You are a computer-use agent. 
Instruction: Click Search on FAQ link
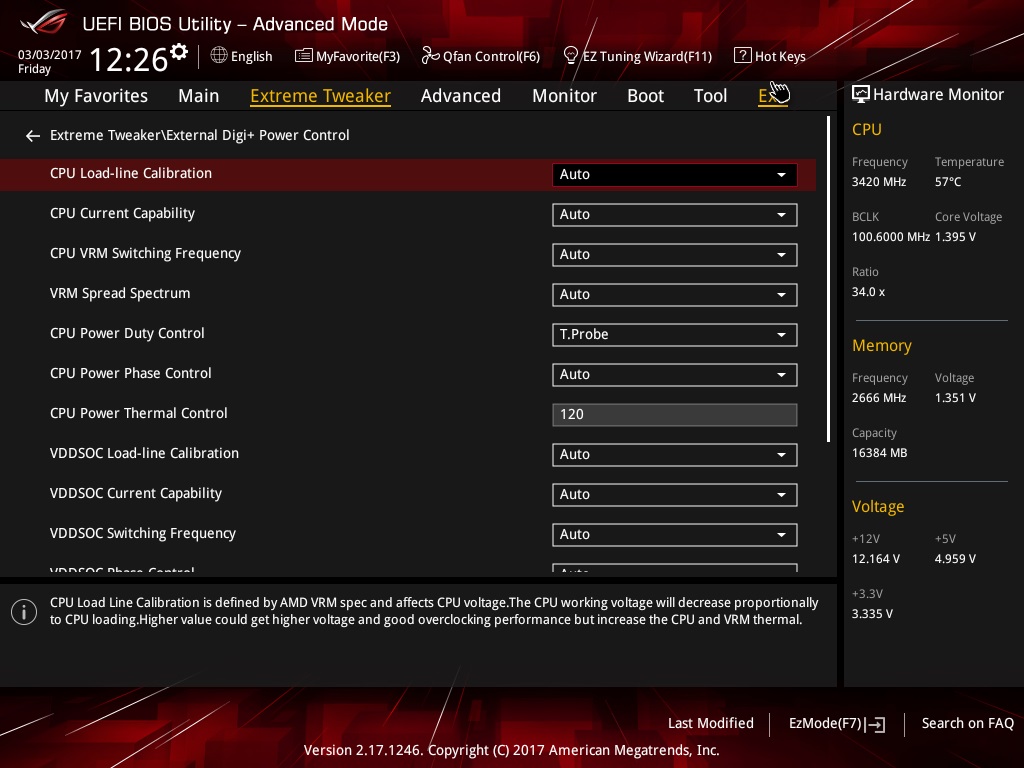(967, 723)
